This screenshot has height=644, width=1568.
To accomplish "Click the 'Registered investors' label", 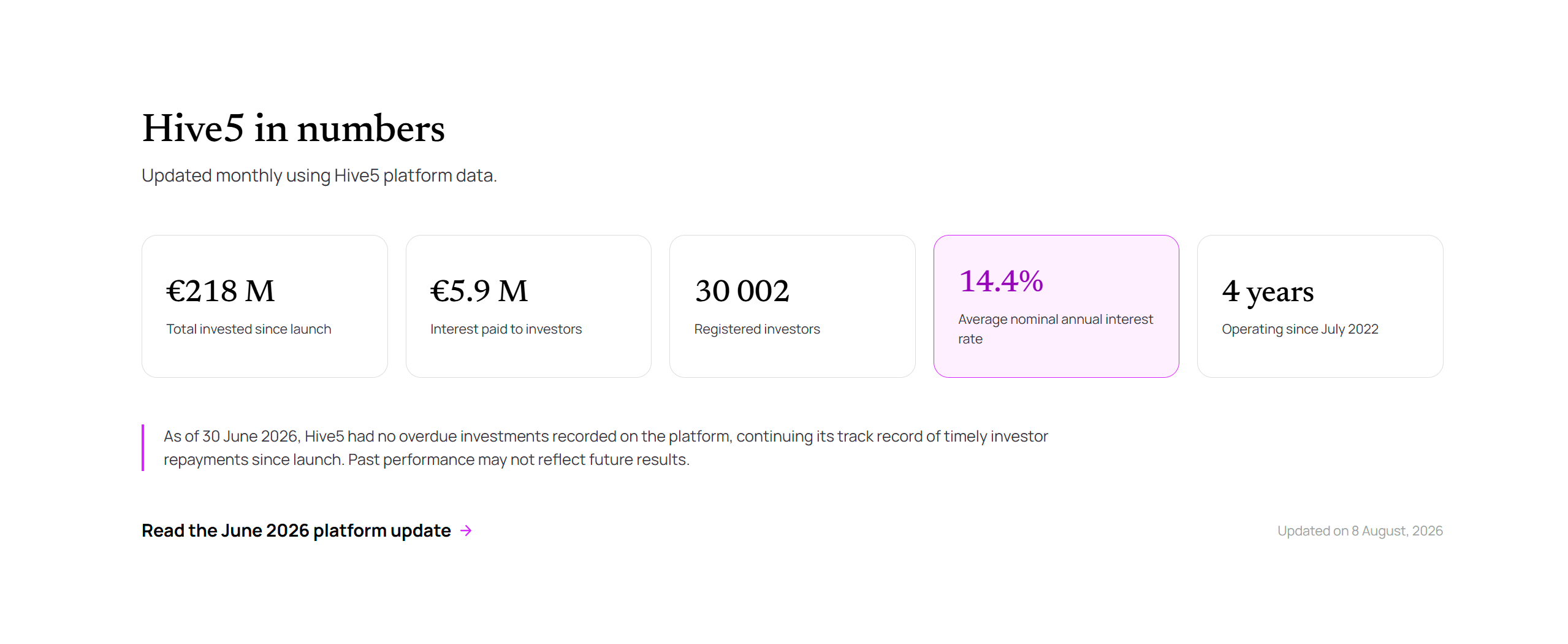I will [x=757, y=329].
